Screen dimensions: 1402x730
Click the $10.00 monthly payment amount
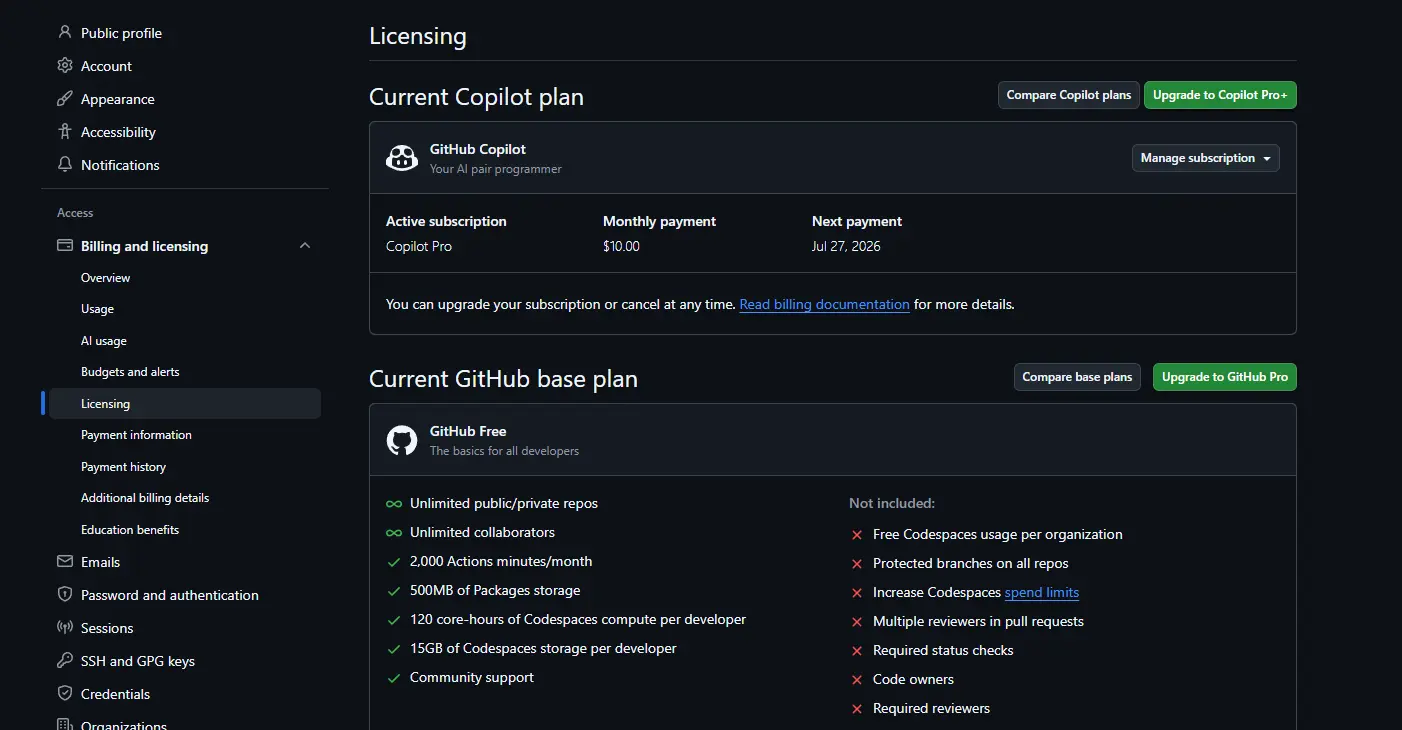621,246
